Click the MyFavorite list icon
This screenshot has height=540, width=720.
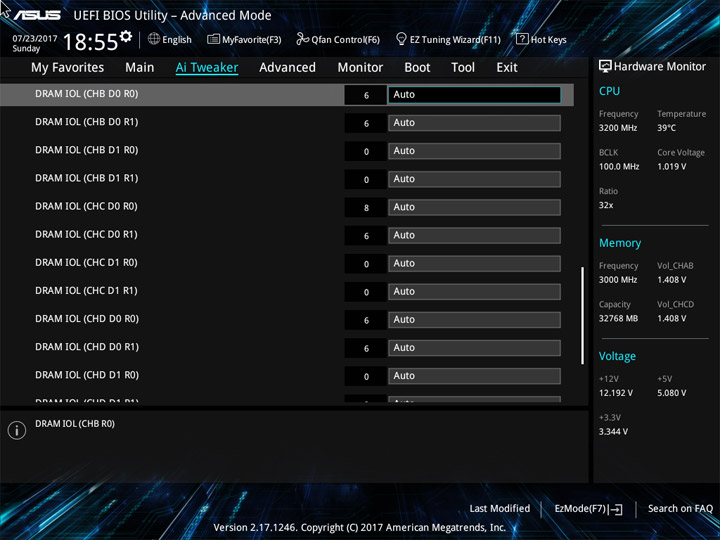click(214, 39)
